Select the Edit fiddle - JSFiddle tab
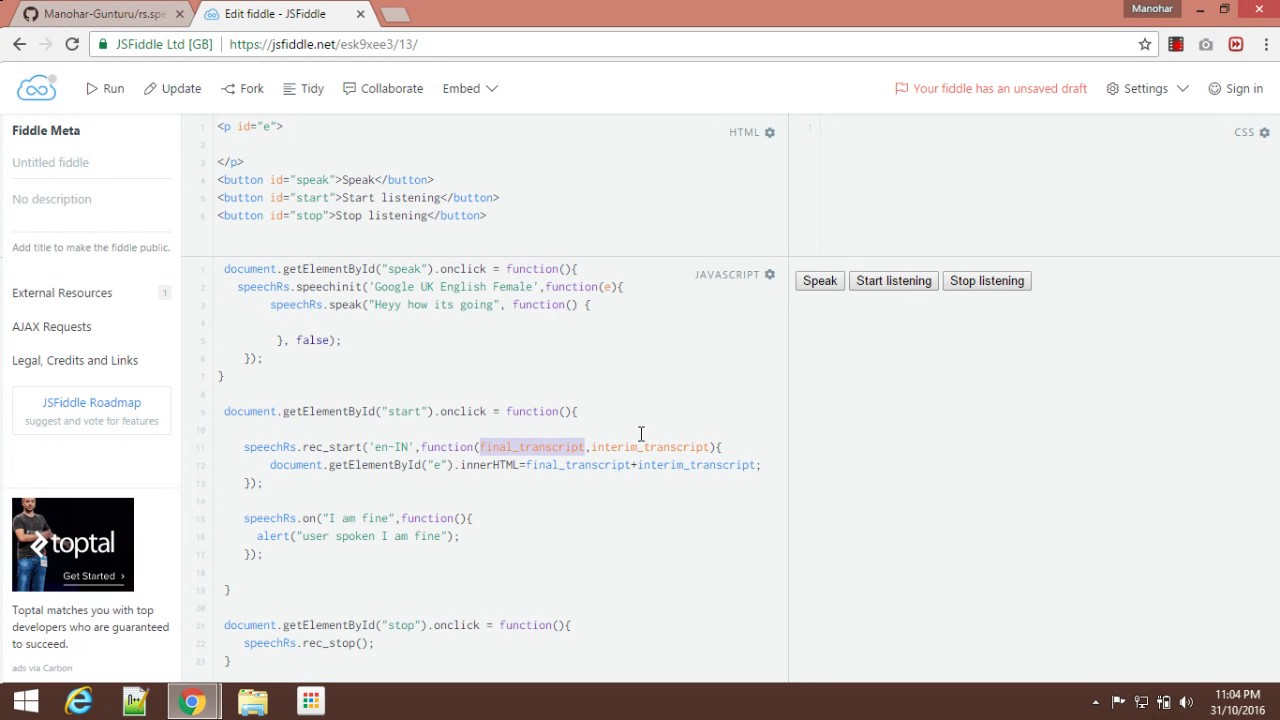Viewport: 1280px width, 720px height. click(275, 14)
